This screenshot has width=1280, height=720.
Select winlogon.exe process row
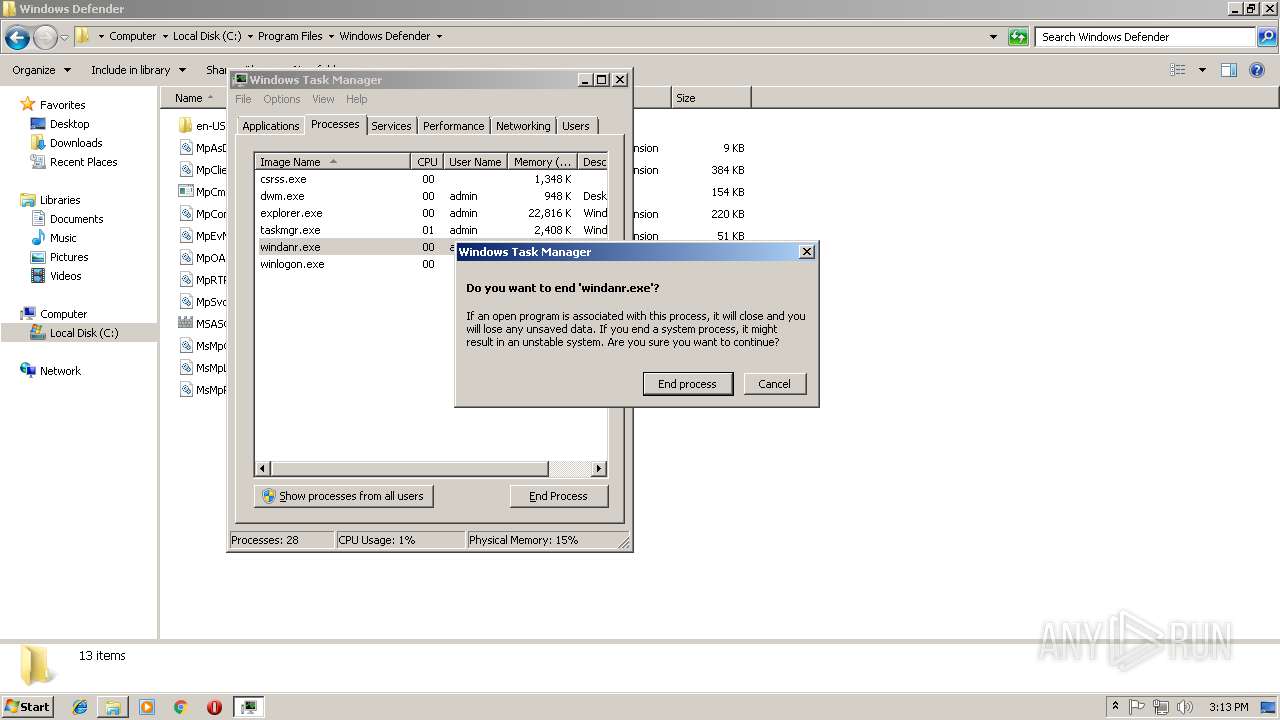click(355, 264)
